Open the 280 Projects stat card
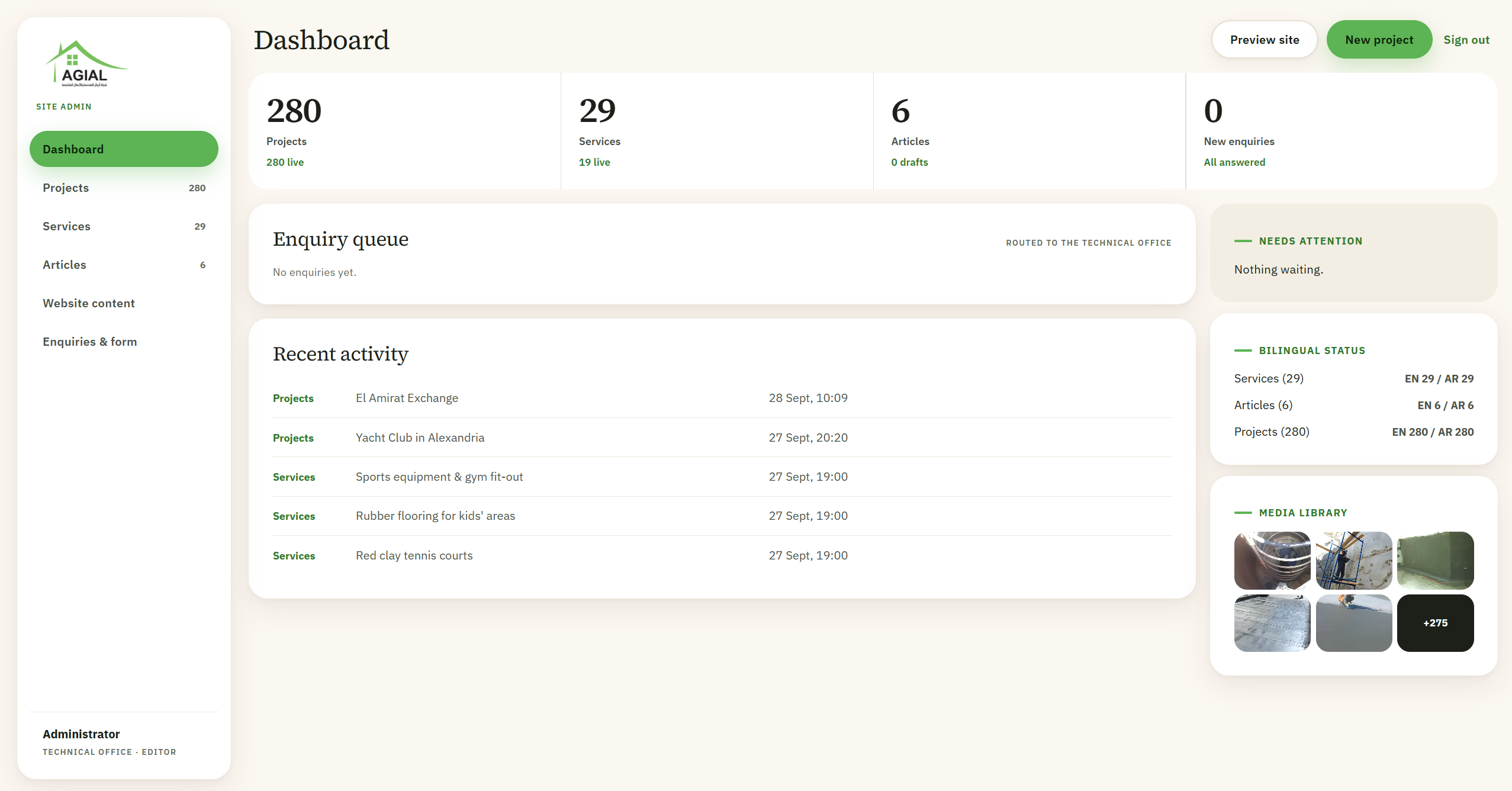 point(404,131)
